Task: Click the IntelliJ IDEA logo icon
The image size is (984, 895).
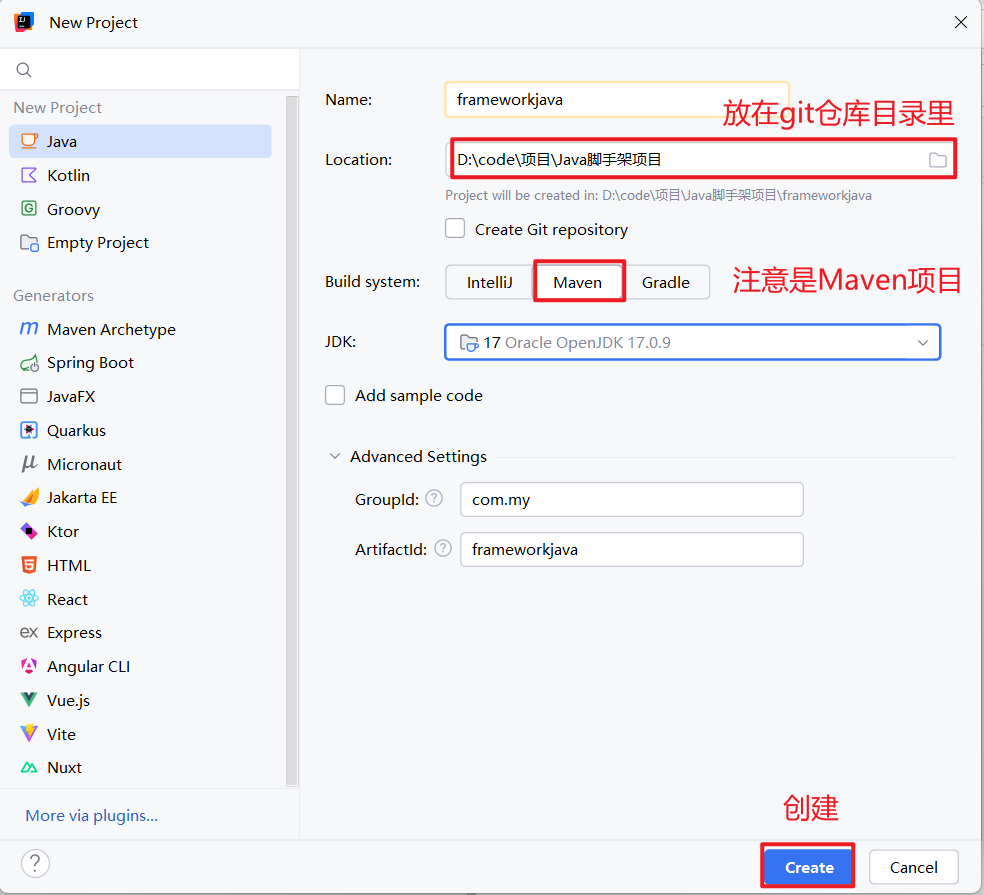Action: point(24,22)
